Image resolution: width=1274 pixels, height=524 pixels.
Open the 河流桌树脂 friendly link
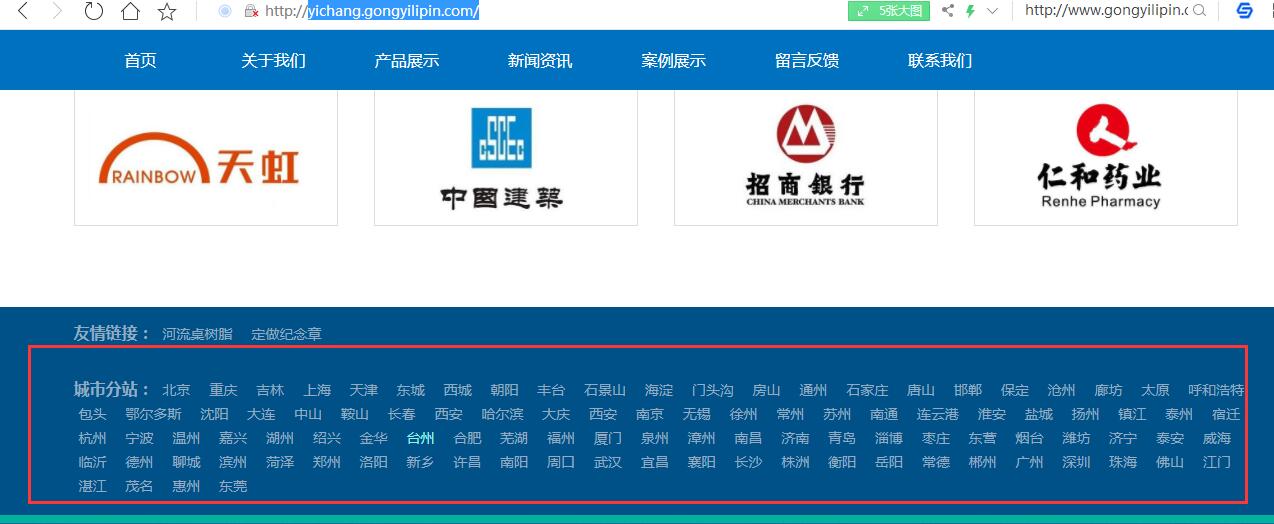(197, 334)
